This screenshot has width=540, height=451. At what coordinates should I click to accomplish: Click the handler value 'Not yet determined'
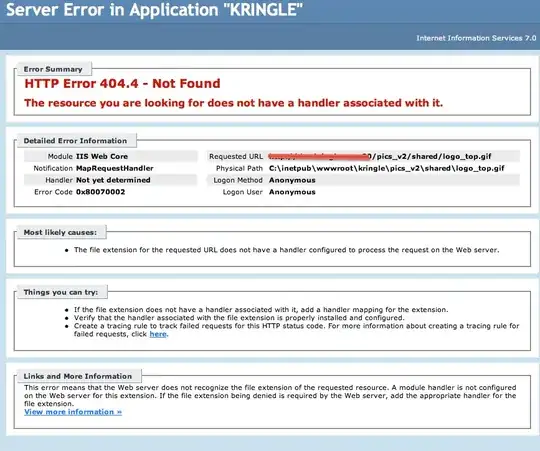point(113,180)
